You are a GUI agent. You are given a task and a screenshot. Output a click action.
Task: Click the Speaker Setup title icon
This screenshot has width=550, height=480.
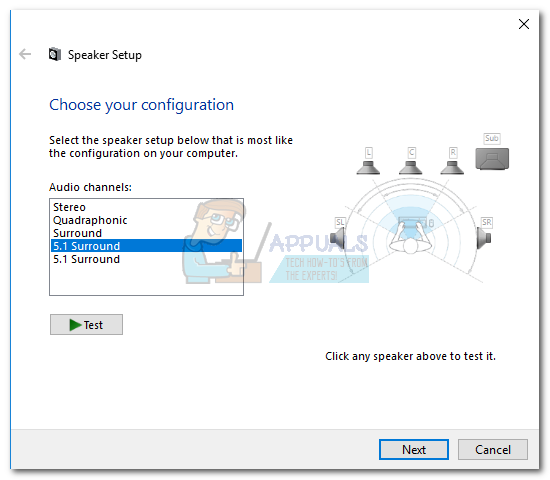pos(54,54)
